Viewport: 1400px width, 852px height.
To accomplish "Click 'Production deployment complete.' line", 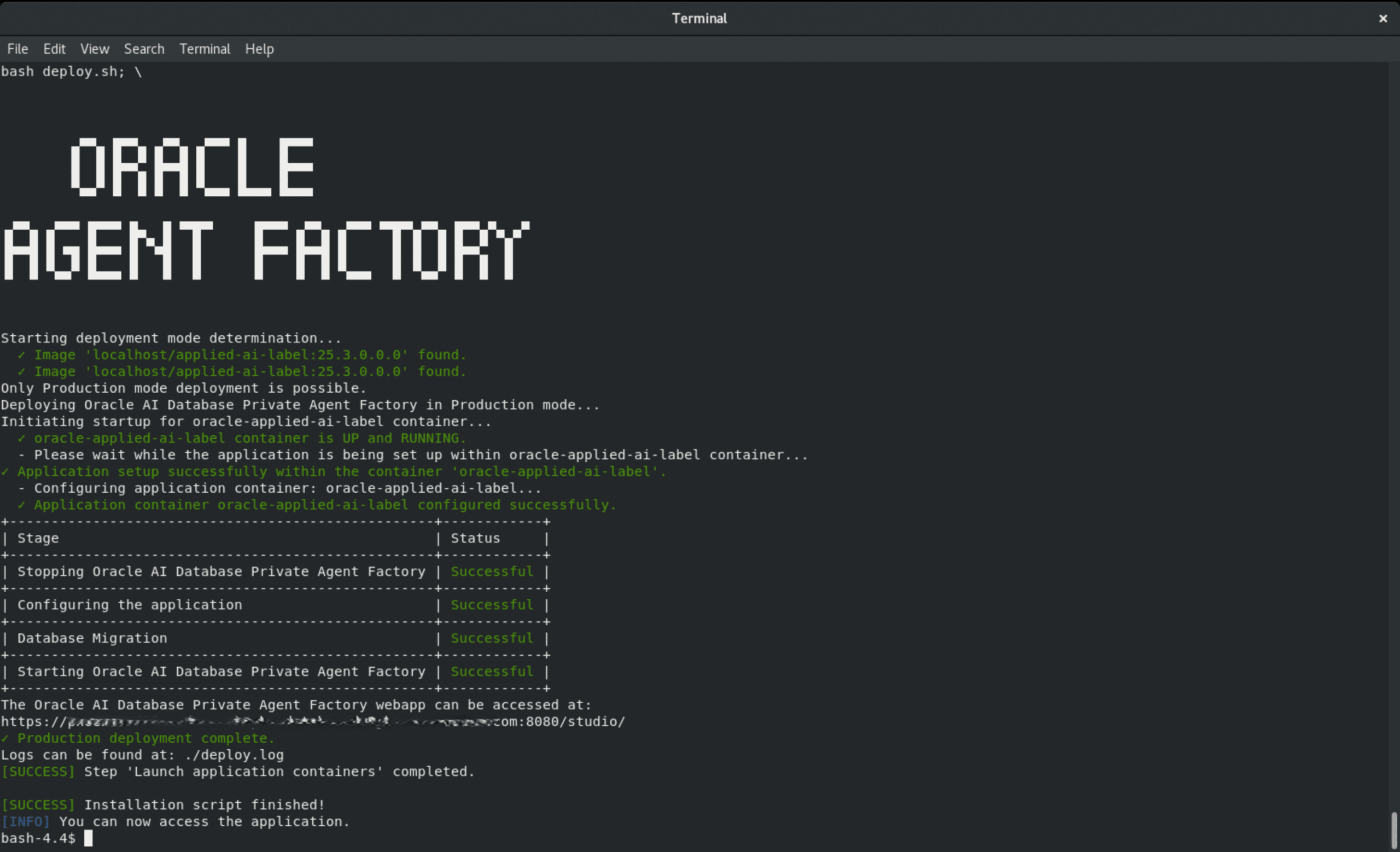I will tap(145, 738).
